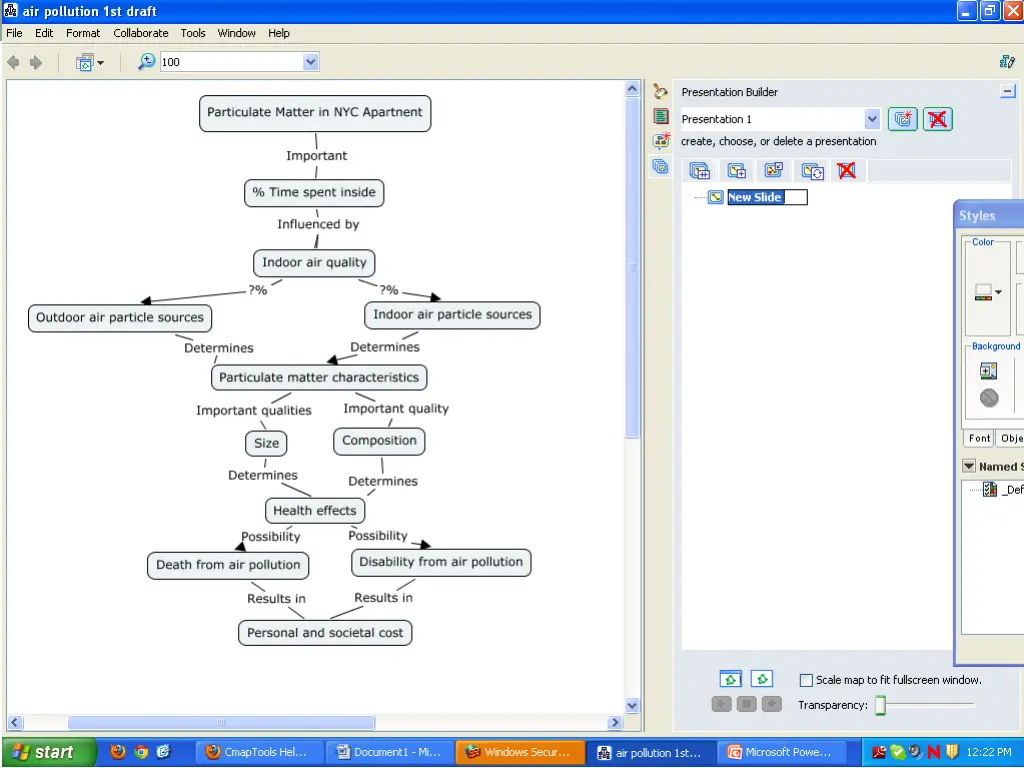Click the New Slide name text field
Image resolution: width=1024 pixels, height=768 pixels.
click(x=767, y=197)
